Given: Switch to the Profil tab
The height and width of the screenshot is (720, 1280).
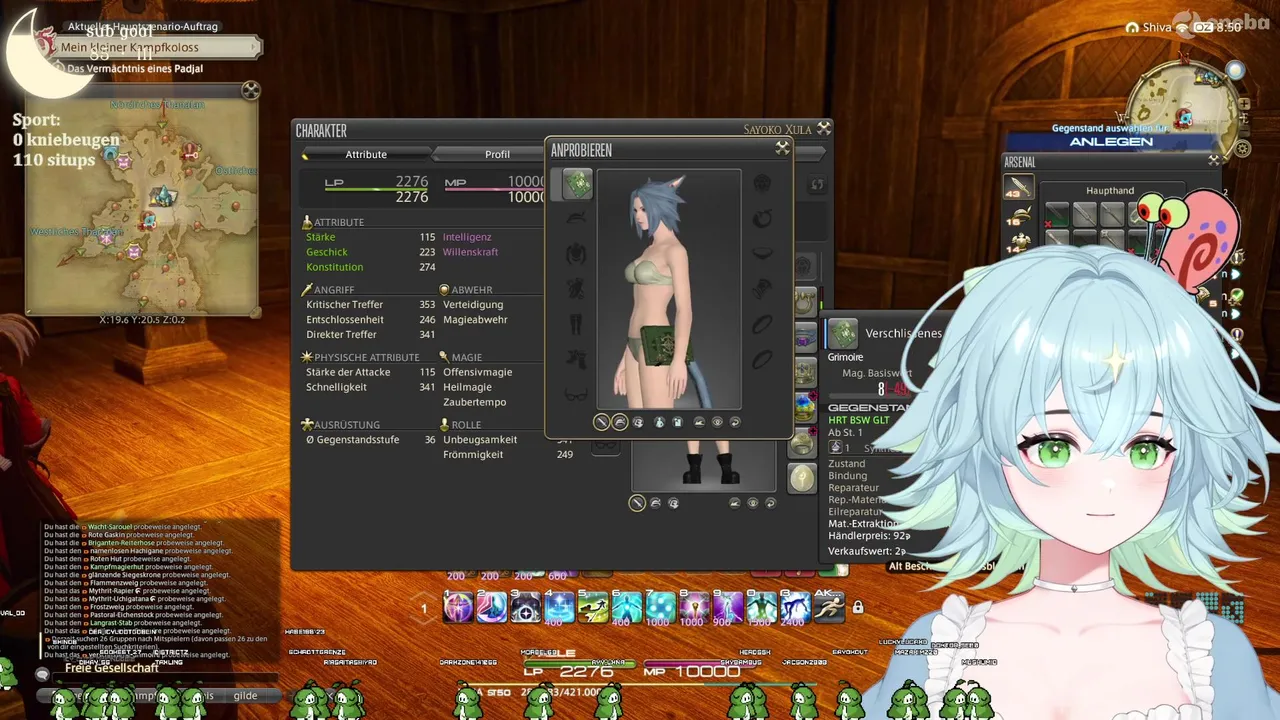Looking at the screenshot, I should pos(497,154).
